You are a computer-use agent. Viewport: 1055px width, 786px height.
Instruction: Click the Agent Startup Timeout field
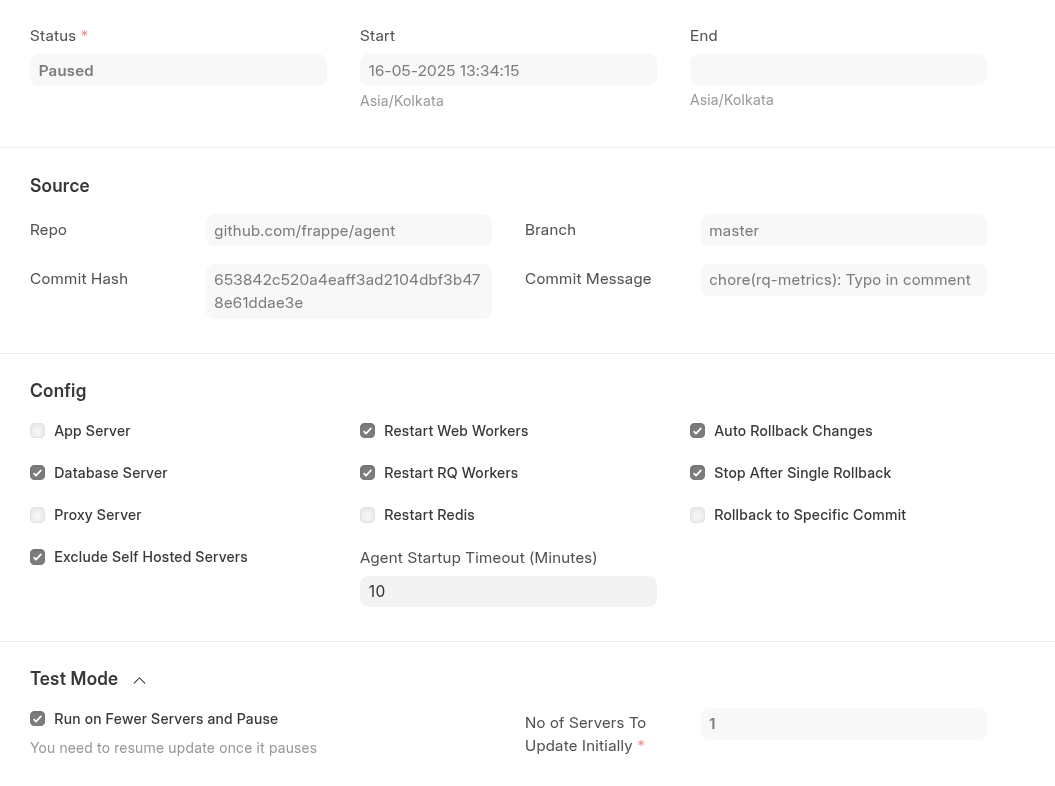coord(508,591)
